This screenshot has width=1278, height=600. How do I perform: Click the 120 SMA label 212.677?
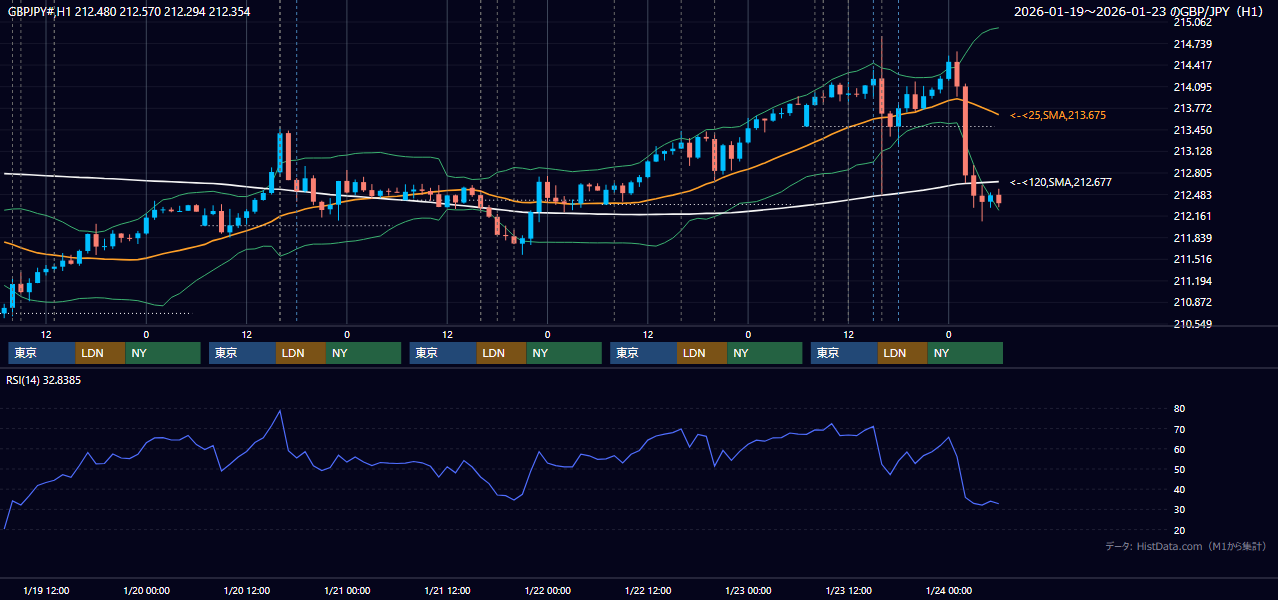tap(1061, 183)
